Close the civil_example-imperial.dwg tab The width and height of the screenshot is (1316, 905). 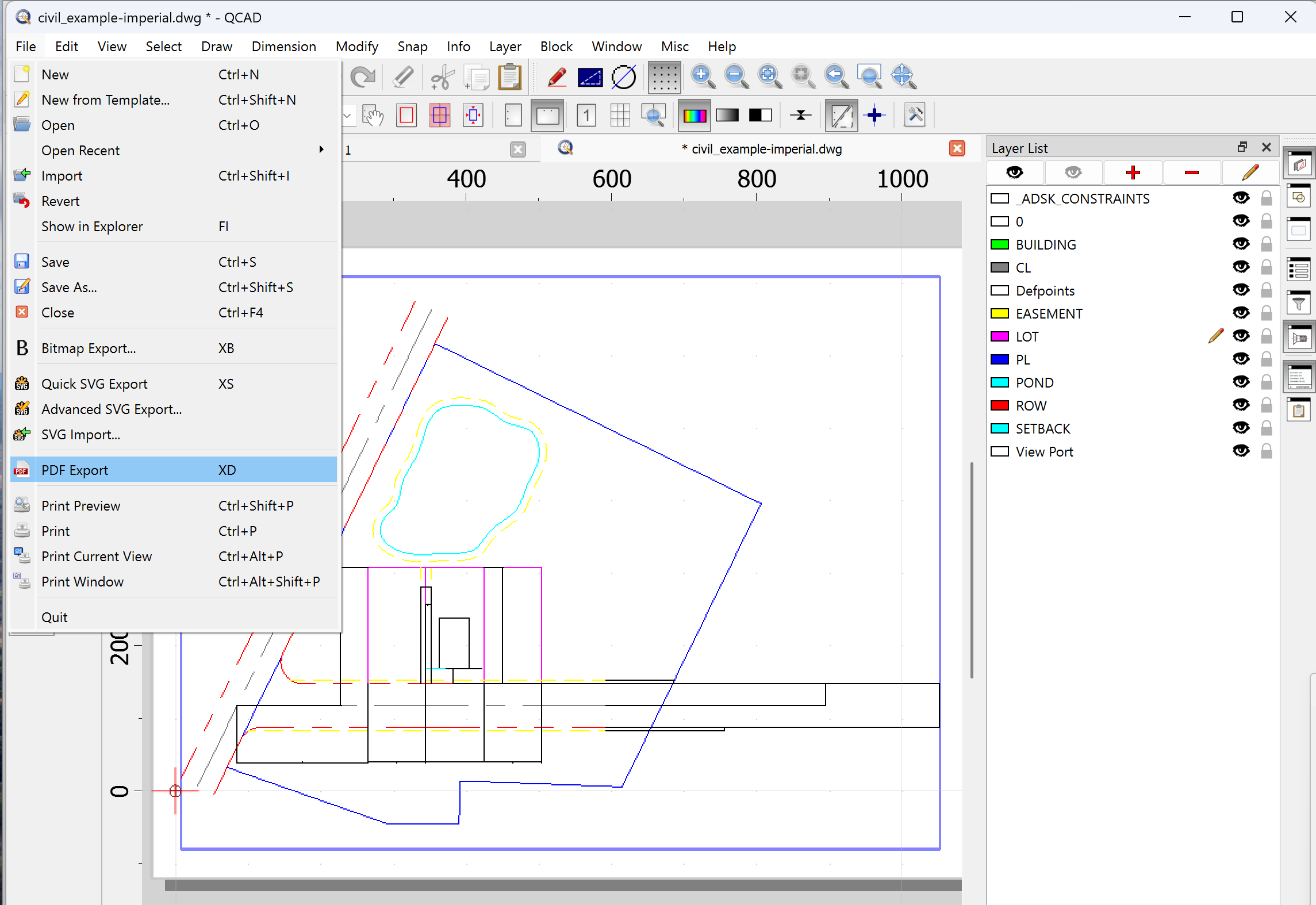pos(957,149)
